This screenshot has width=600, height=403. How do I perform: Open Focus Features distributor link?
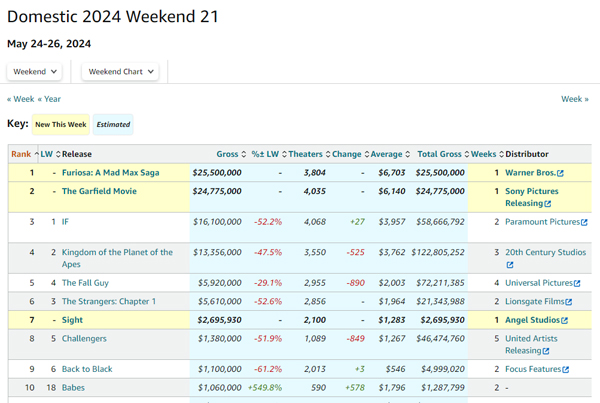point(533,369)
